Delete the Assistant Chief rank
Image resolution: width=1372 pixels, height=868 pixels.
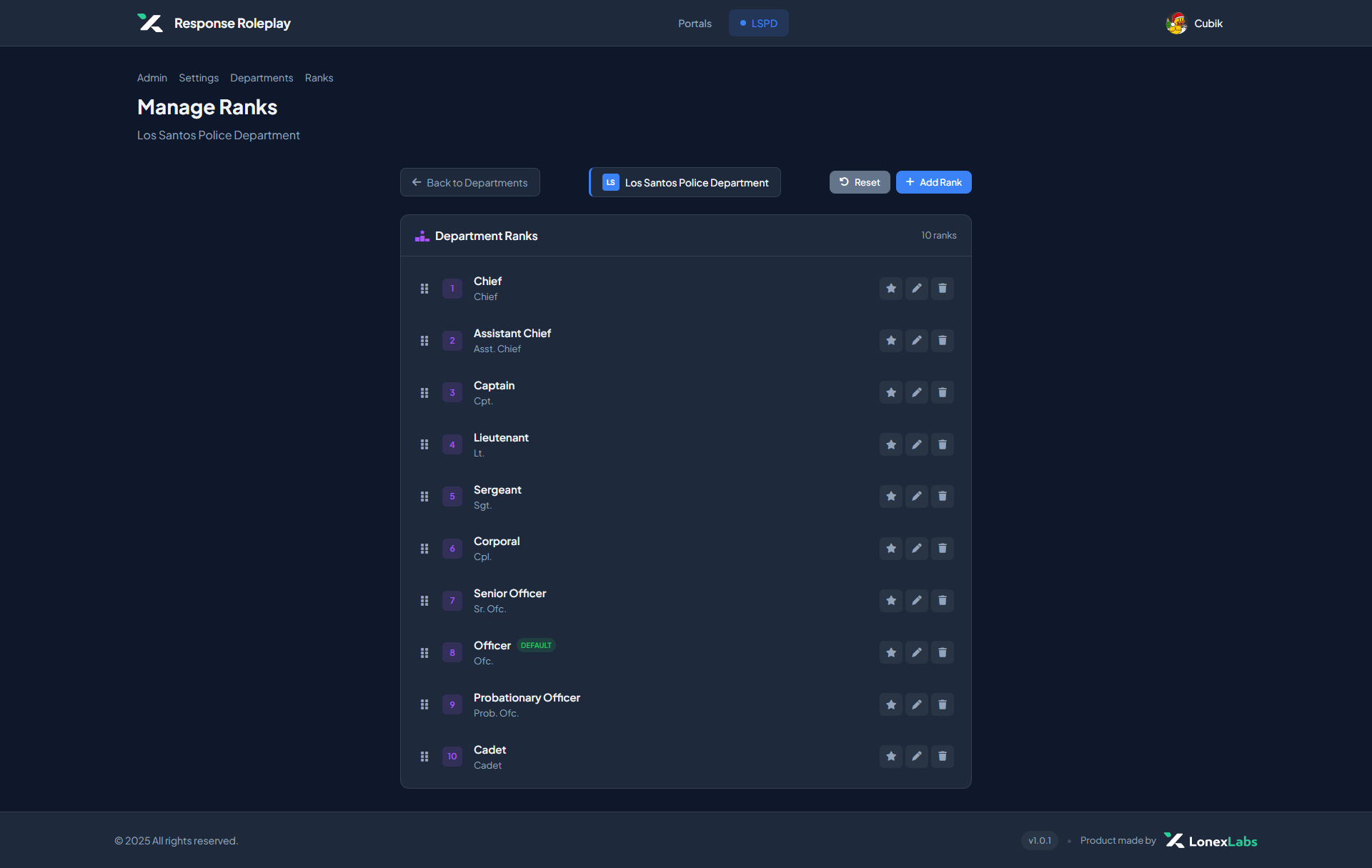(943, 341)
